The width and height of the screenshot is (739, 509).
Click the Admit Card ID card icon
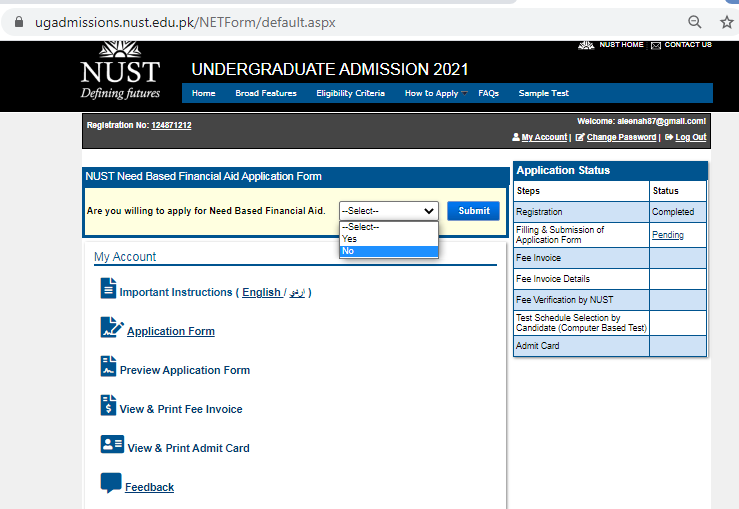click(x=112, y=444)
